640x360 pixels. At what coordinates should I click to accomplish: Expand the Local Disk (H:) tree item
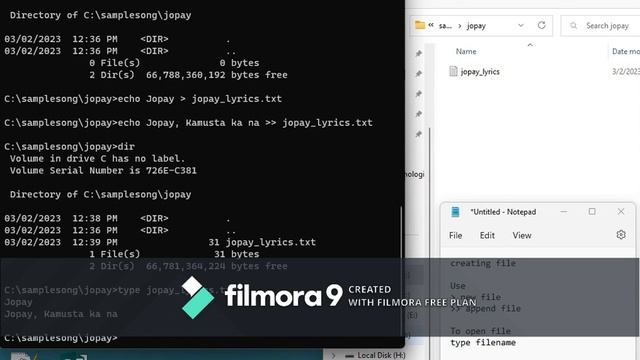(x=333, y=356)
